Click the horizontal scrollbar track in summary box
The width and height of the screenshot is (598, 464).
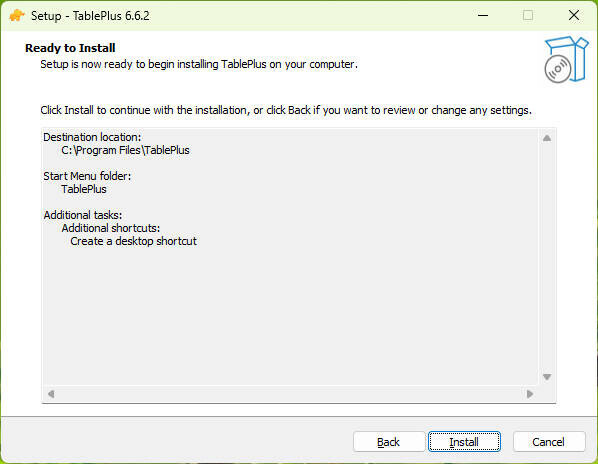click(290, 394)
